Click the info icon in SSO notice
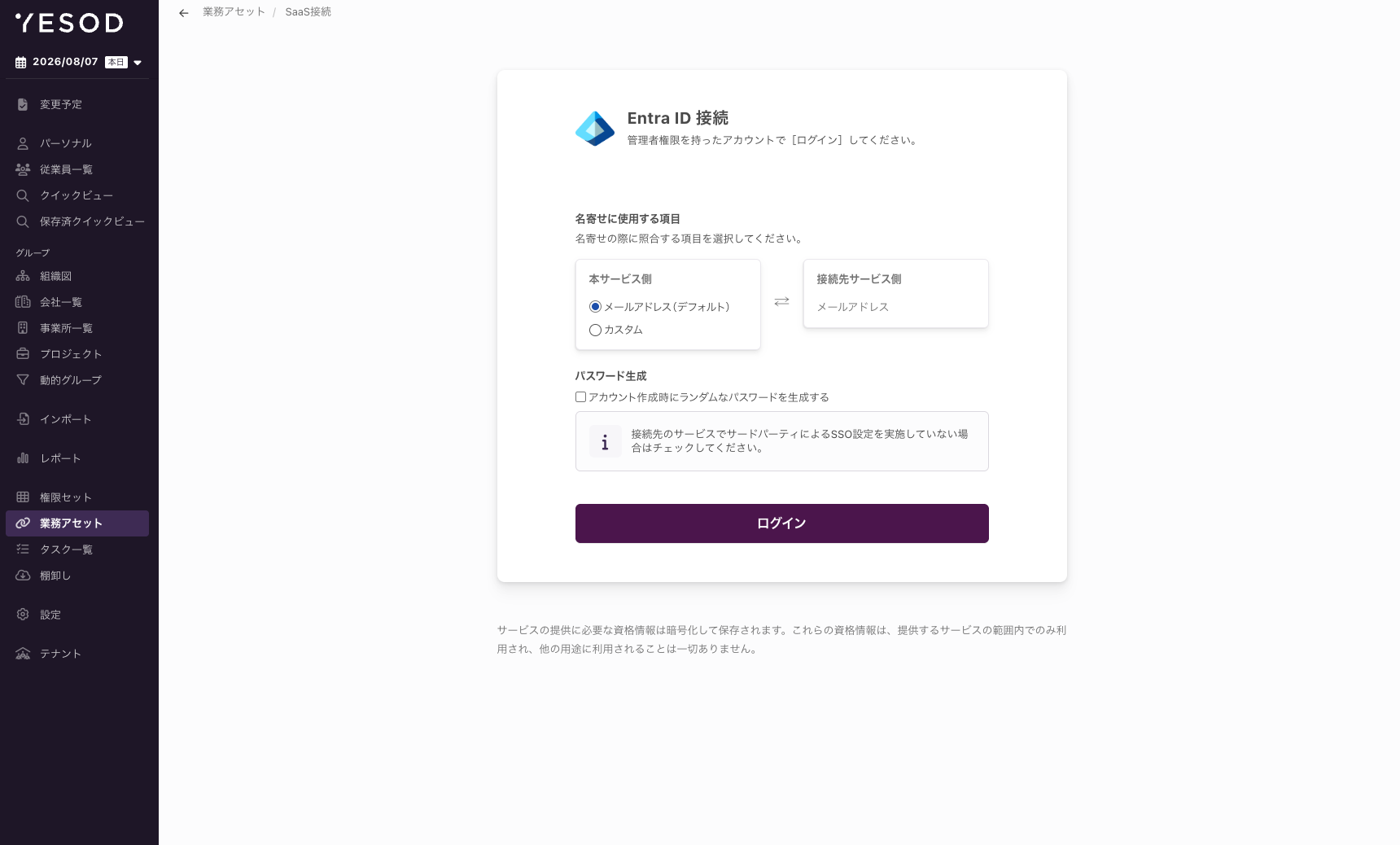The width and height of the screenshot is (1400, 845). (605, 441)
